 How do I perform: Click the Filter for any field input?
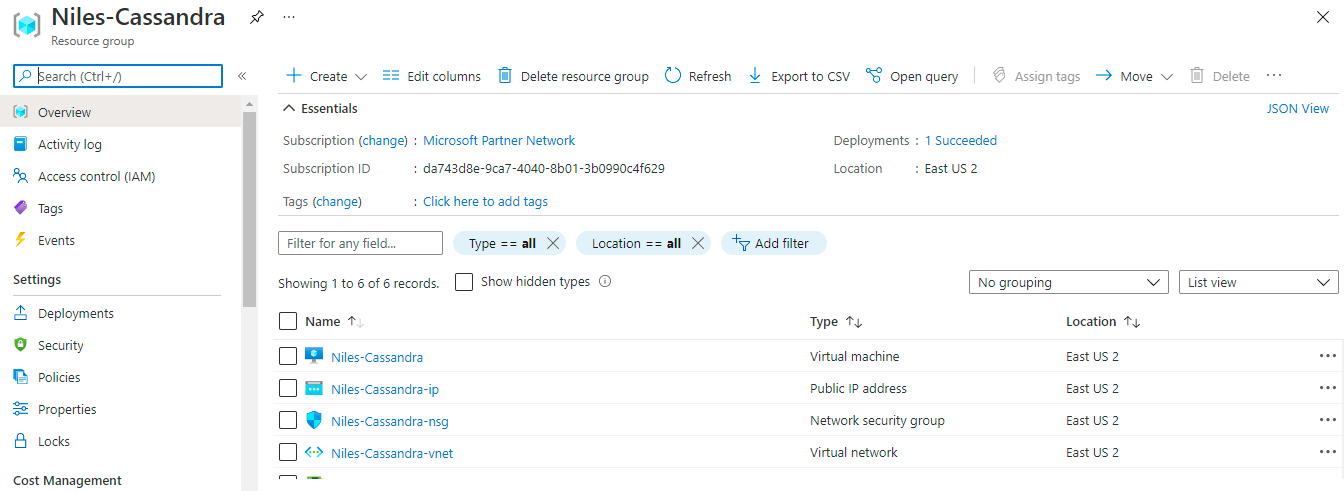pyautogui.click(x=360, y=243)
